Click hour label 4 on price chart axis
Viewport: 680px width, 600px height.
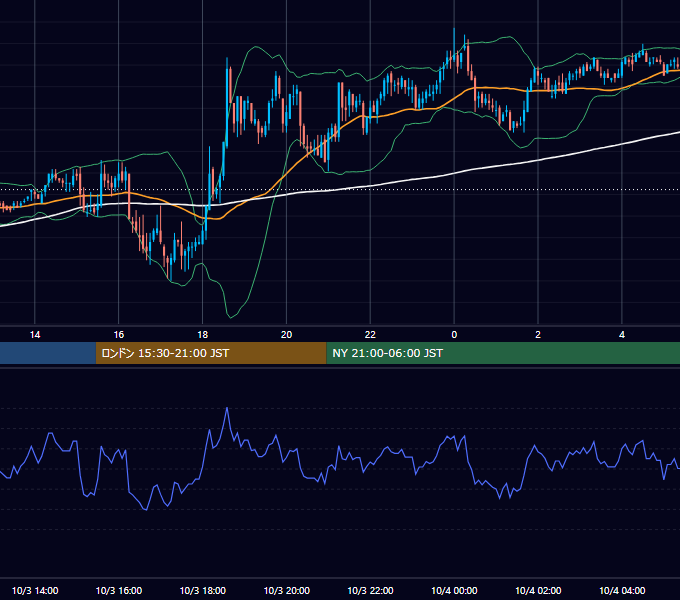coord(622,335)
